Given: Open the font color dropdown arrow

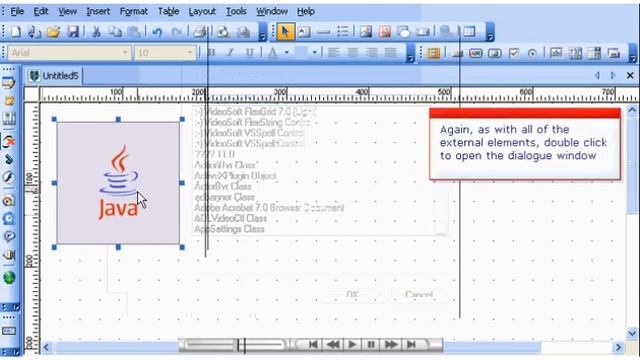Looking at the screenshot, I should (287, 53).
